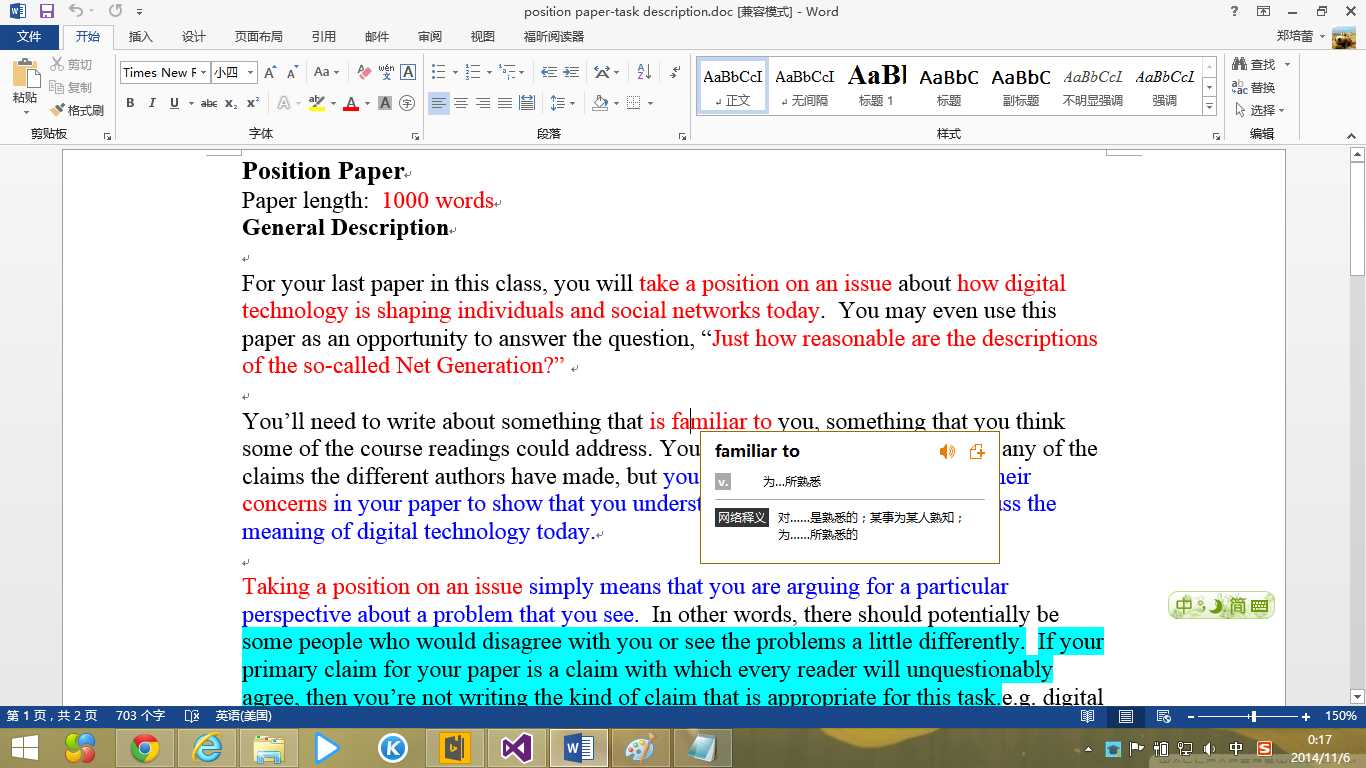
Task: Toggle center text alignment
Action: 461,103
